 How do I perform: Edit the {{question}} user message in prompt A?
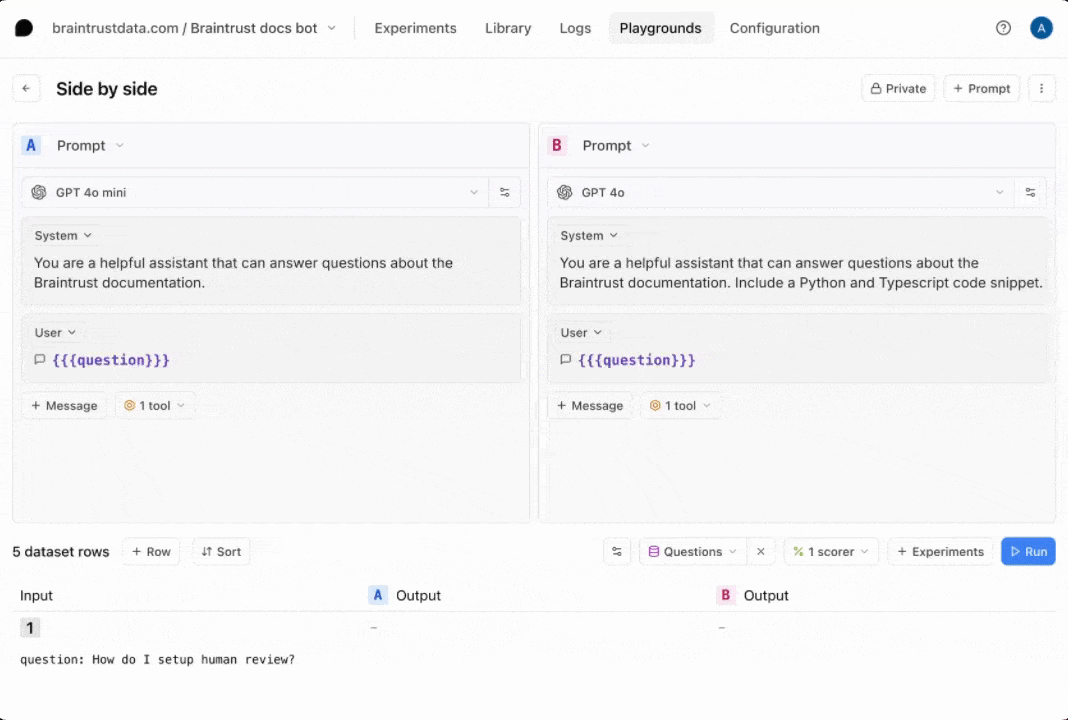tap(111, 360)
